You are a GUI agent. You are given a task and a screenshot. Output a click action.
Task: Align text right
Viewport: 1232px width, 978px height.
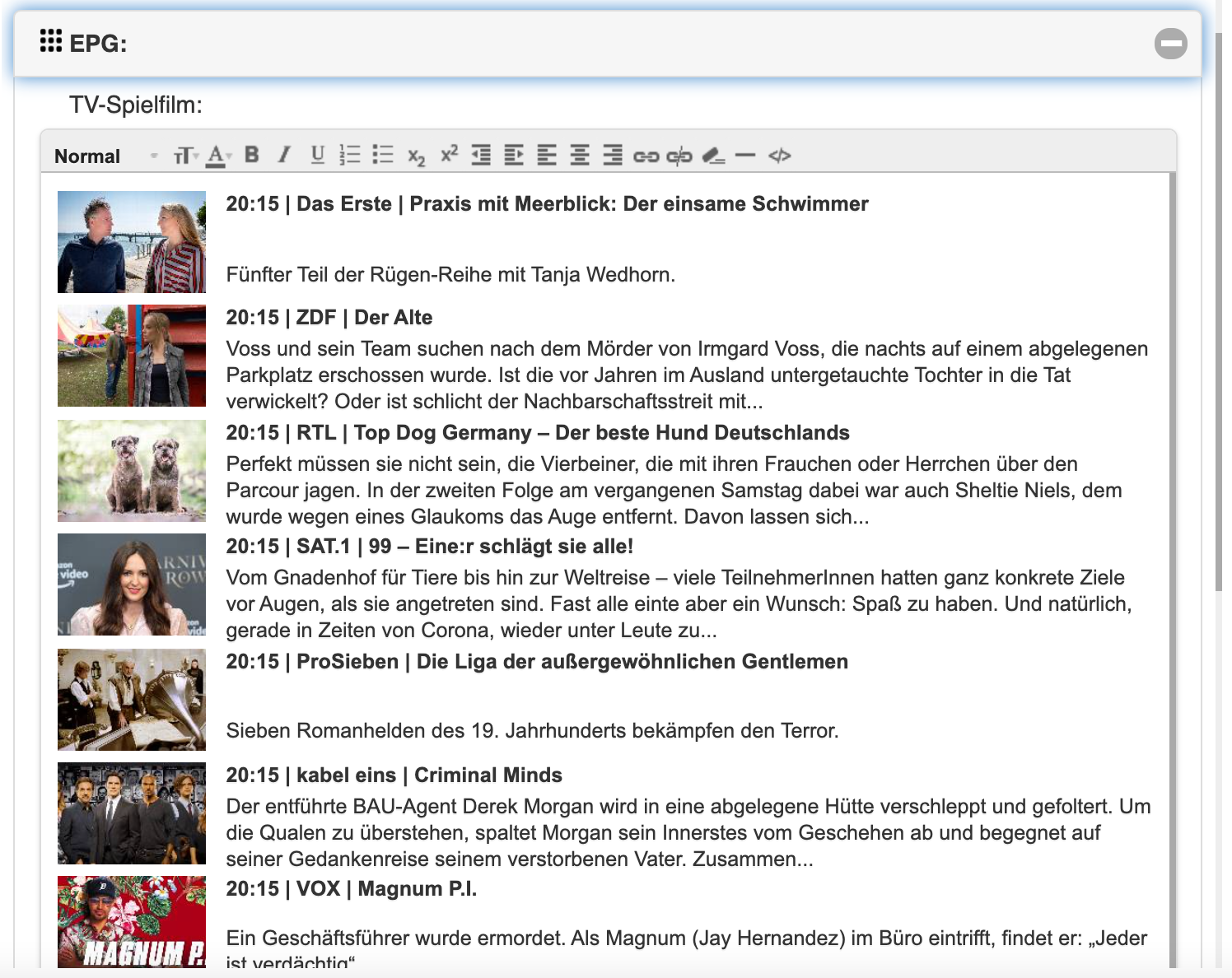pos(613,155)
